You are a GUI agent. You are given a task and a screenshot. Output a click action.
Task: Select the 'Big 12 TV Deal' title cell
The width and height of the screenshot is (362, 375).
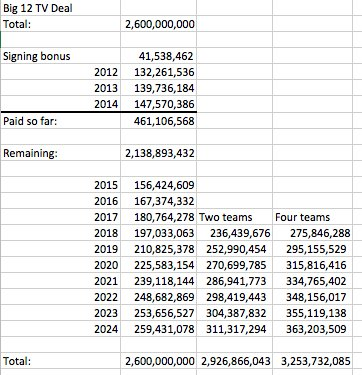coord(60,8)
